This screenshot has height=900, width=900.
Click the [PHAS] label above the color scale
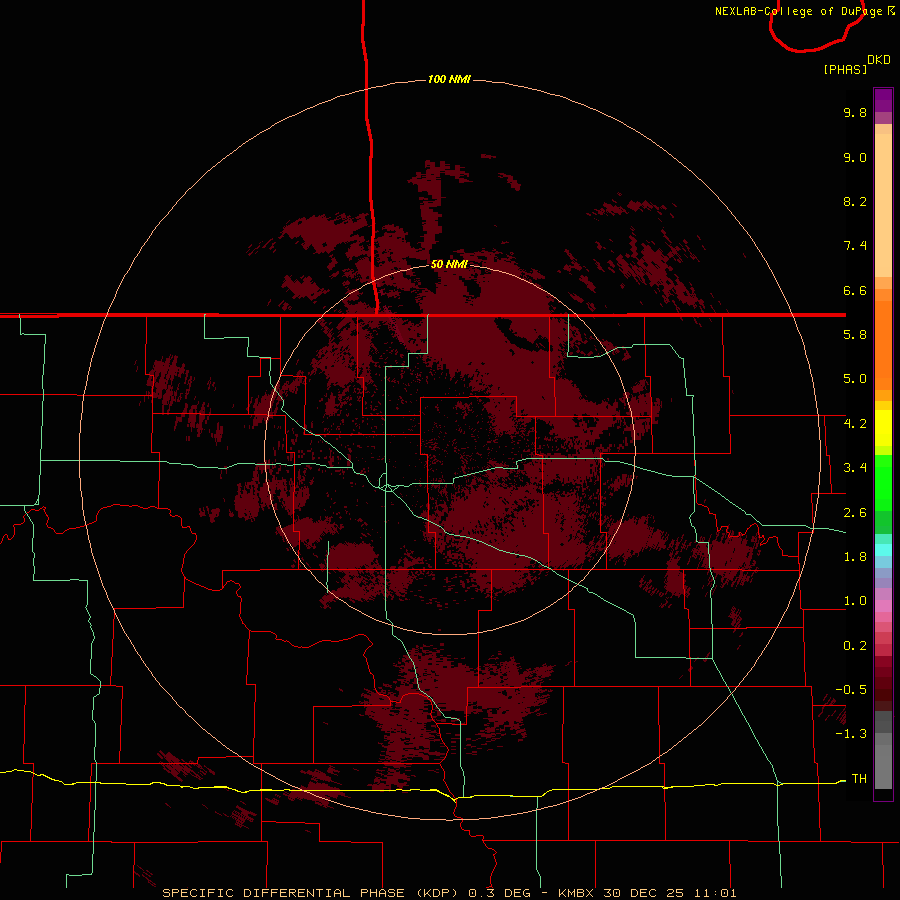pyautogui.click(x=845, y=69)
